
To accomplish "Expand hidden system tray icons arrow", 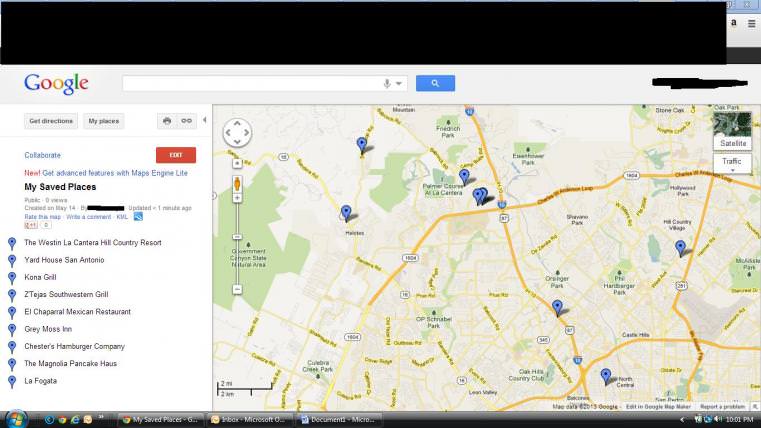I will coord(682,420).
